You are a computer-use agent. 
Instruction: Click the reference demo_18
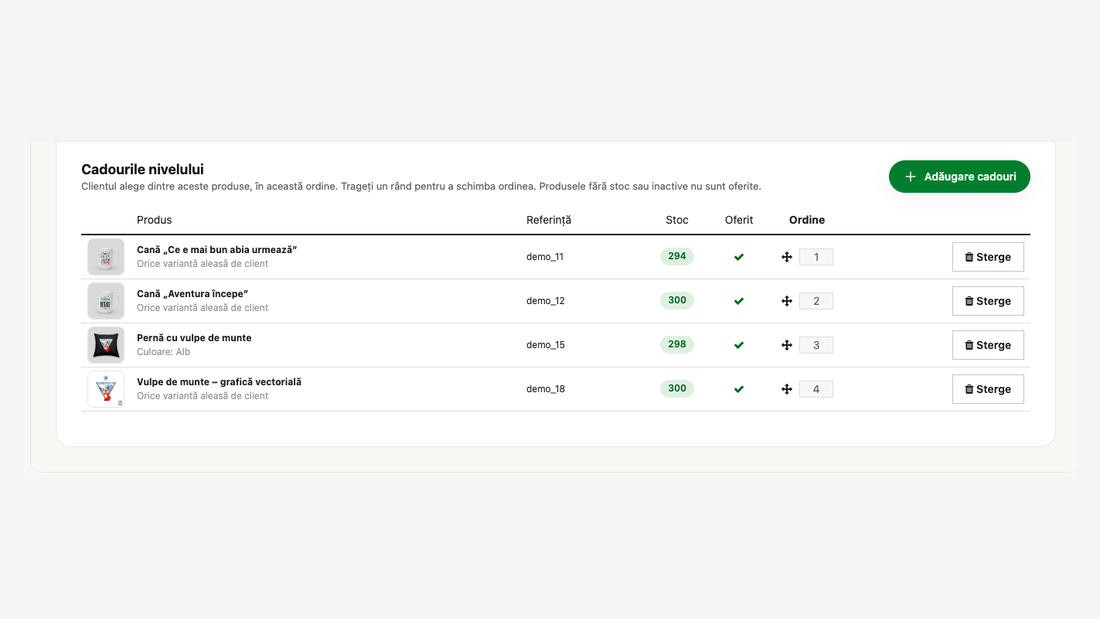pyautogui.click(x=545, y=390)
